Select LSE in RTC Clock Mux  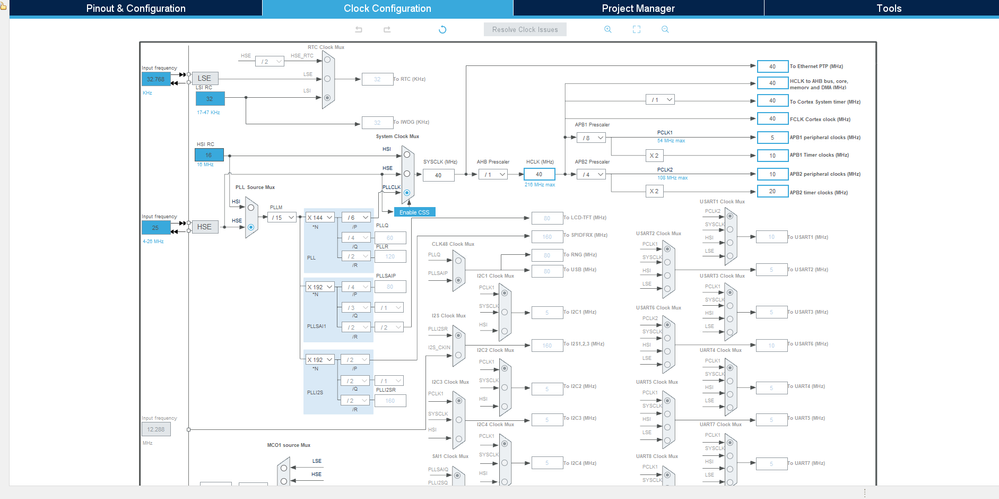(327, 79)
